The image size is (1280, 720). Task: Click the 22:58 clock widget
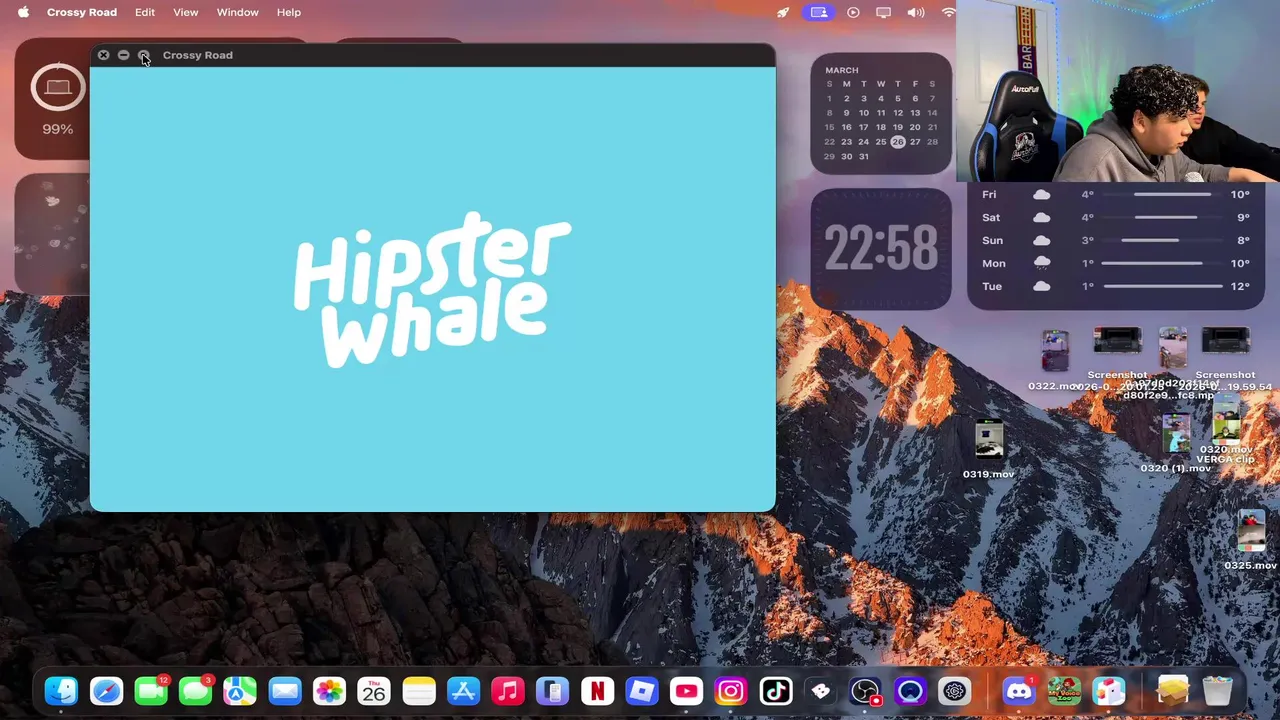881,248
